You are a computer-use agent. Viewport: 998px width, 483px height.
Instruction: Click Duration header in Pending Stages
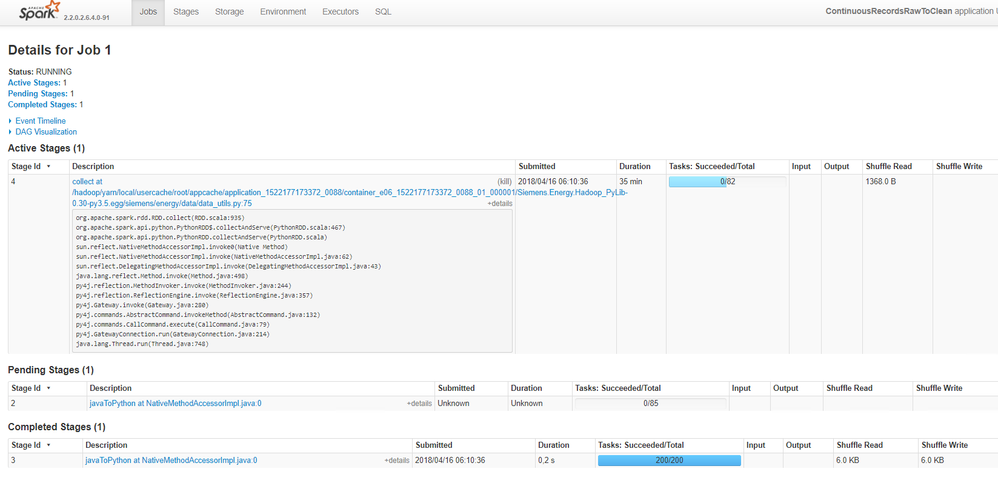[526, 388]
